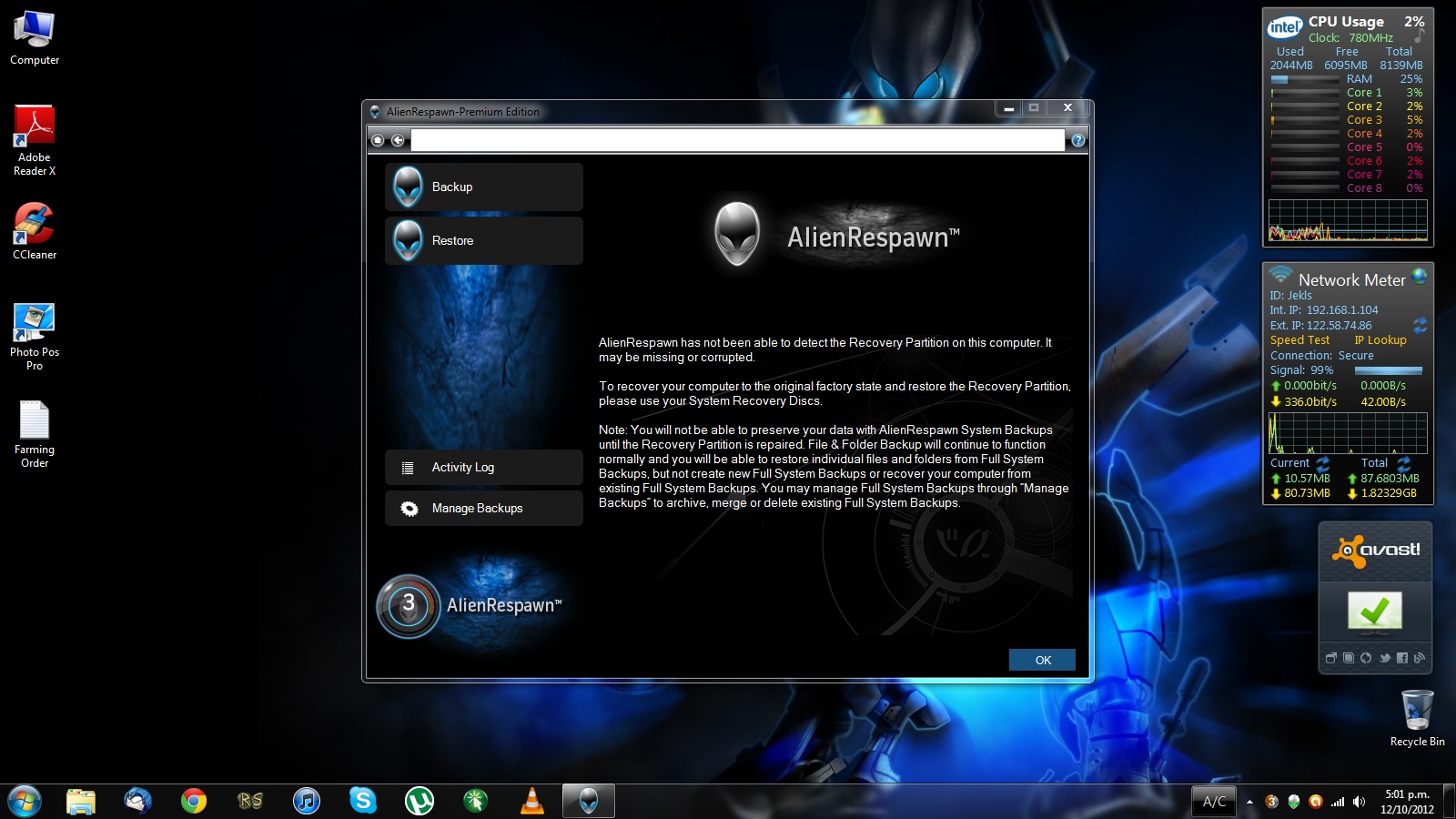
Task: Launch Skype from the taskbar
Action: click(363, 801)
